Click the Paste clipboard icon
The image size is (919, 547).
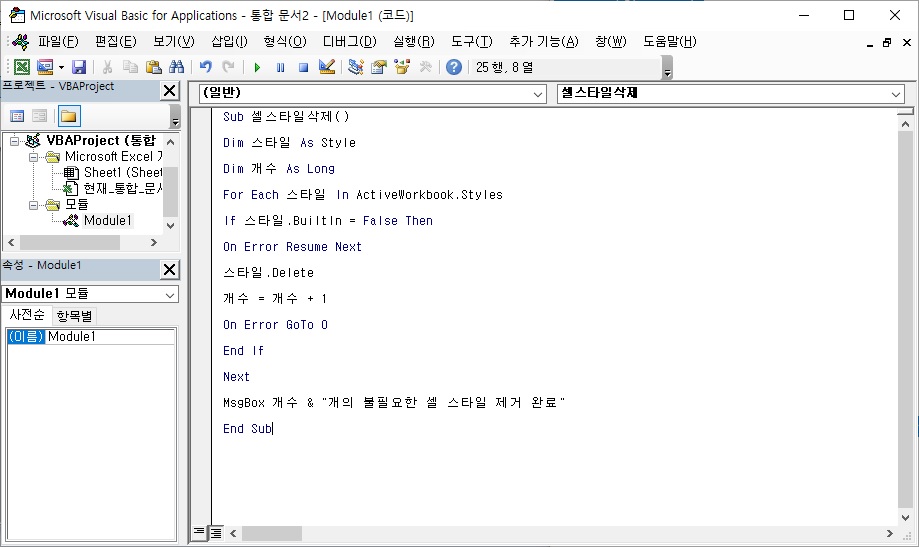click(154, 67)
